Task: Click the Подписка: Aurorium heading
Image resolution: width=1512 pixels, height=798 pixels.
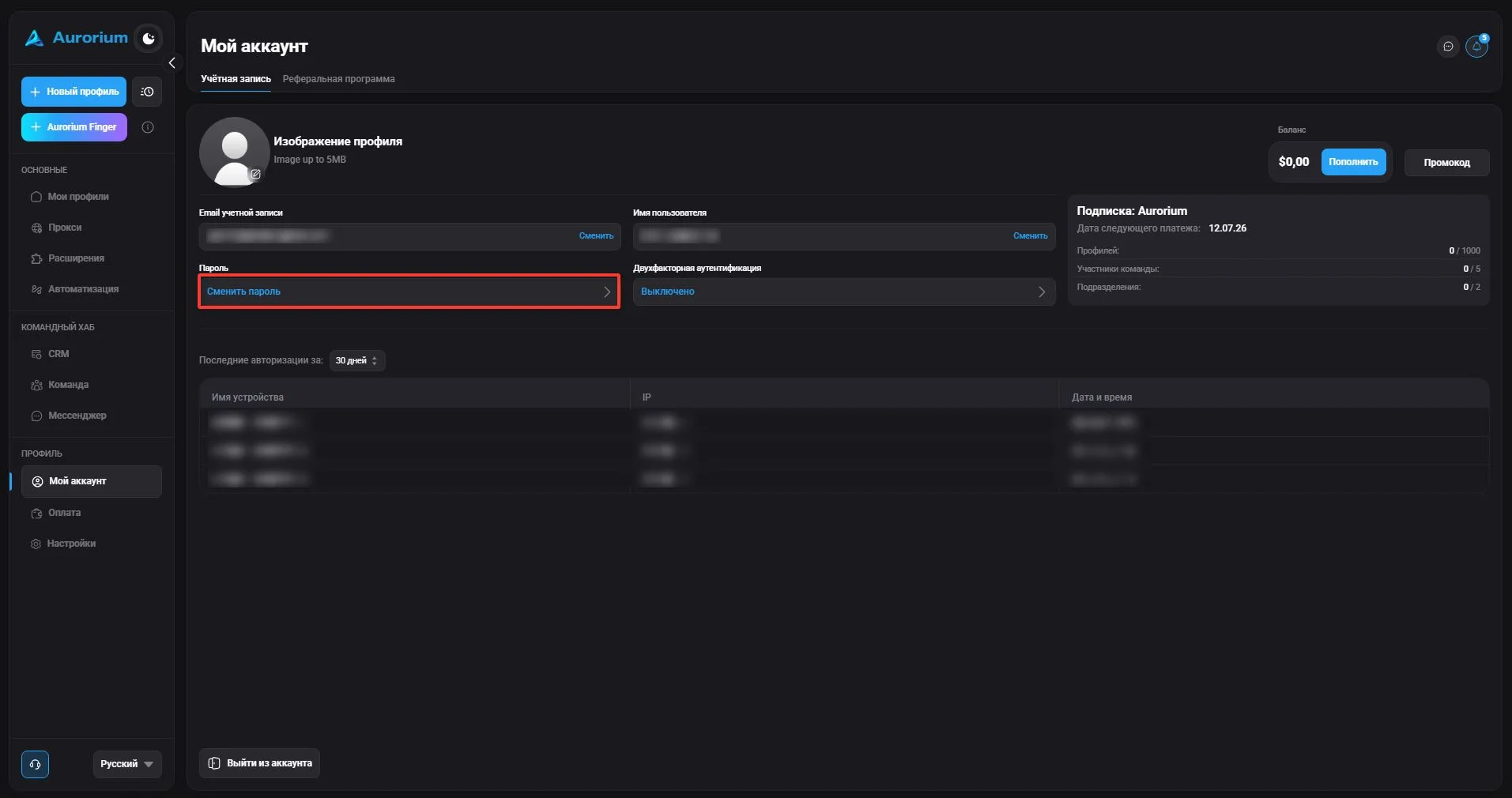Action: point(1132,211)
